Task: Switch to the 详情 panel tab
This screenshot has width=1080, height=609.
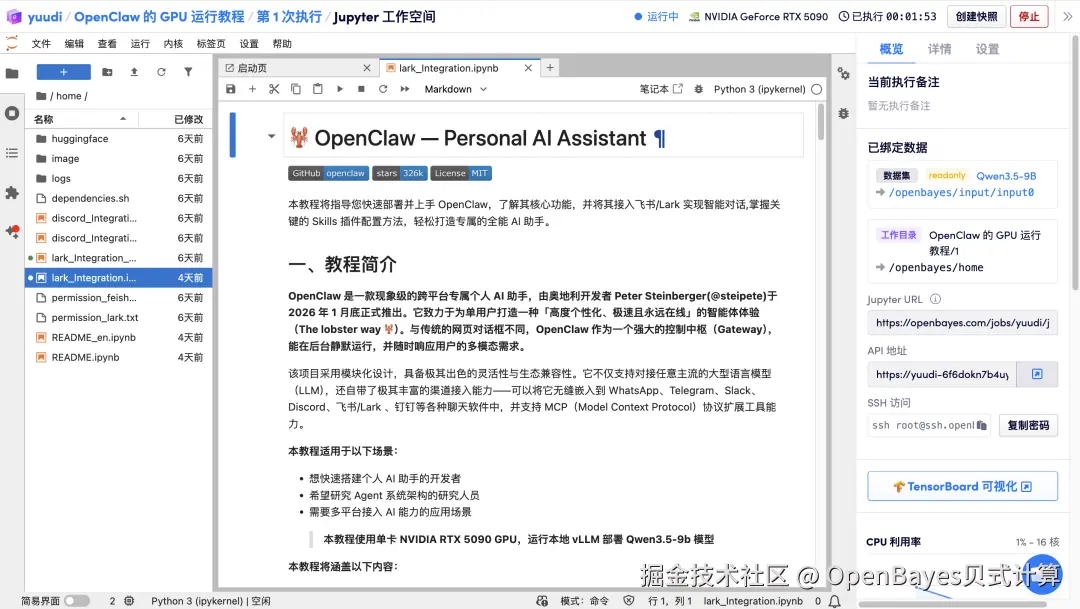Action: (939, 49)
